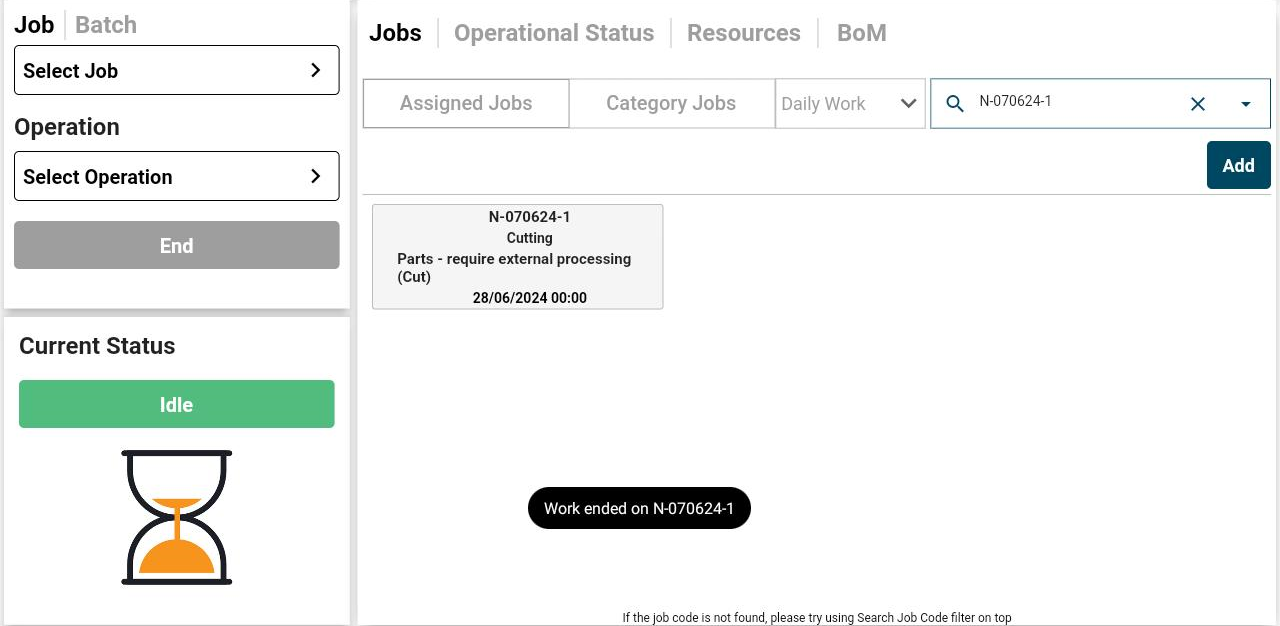The image size is (1280, 626).
Task: Click the grey End button
Action: [177, 245]
